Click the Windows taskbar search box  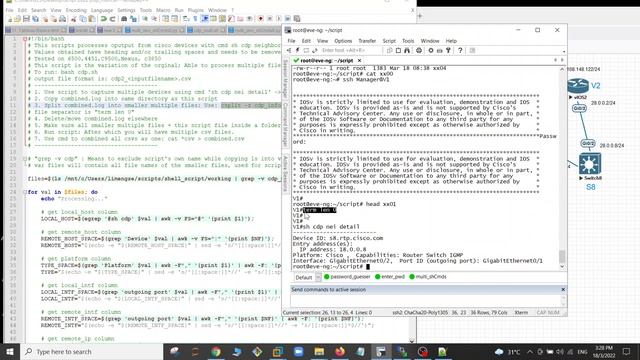click(x=92, y=351)
